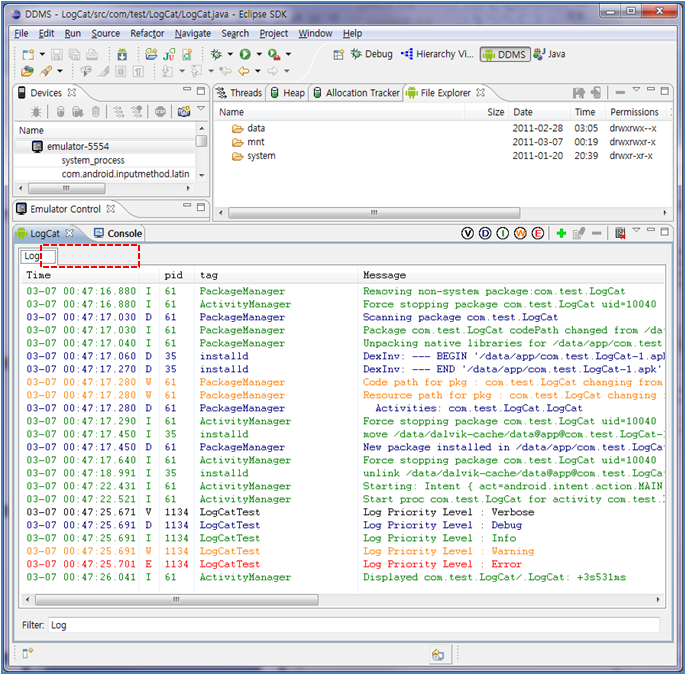Click the green plus add filter icon

tap(561, 233)
